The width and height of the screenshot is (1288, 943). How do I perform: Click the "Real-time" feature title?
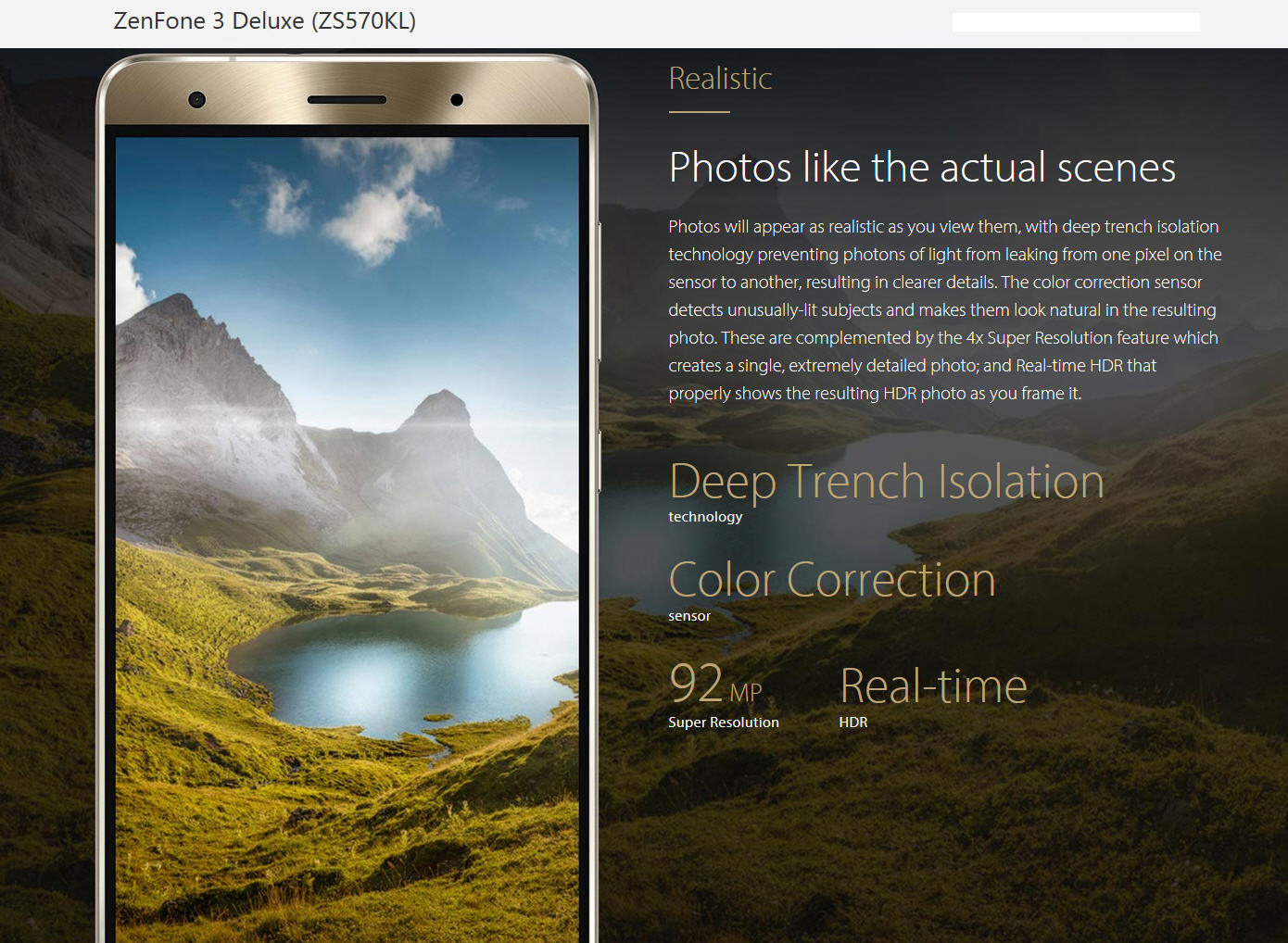pos(932,686)
